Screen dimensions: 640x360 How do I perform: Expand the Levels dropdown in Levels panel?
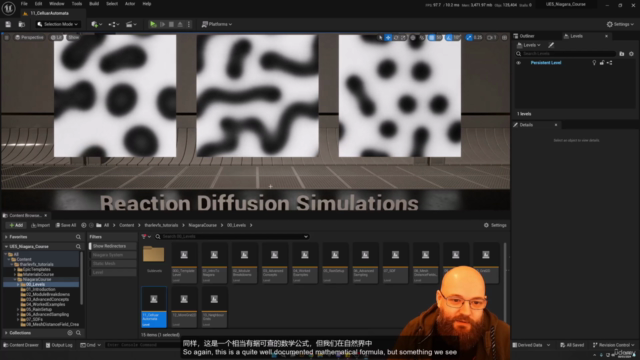[529, 45]
